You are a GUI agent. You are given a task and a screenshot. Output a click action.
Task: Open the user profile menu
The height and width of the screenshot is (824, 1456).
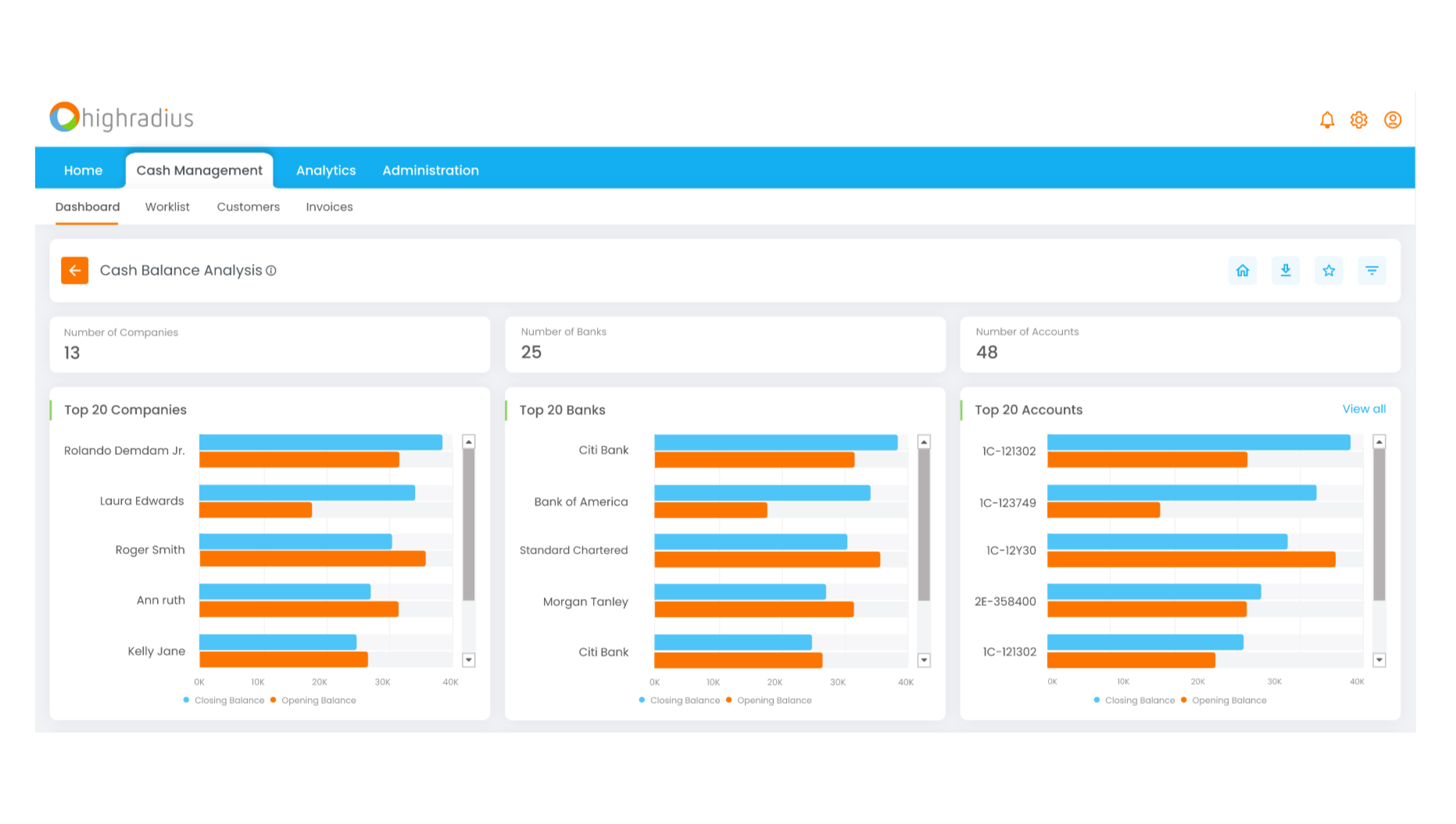coord(1391,120)
